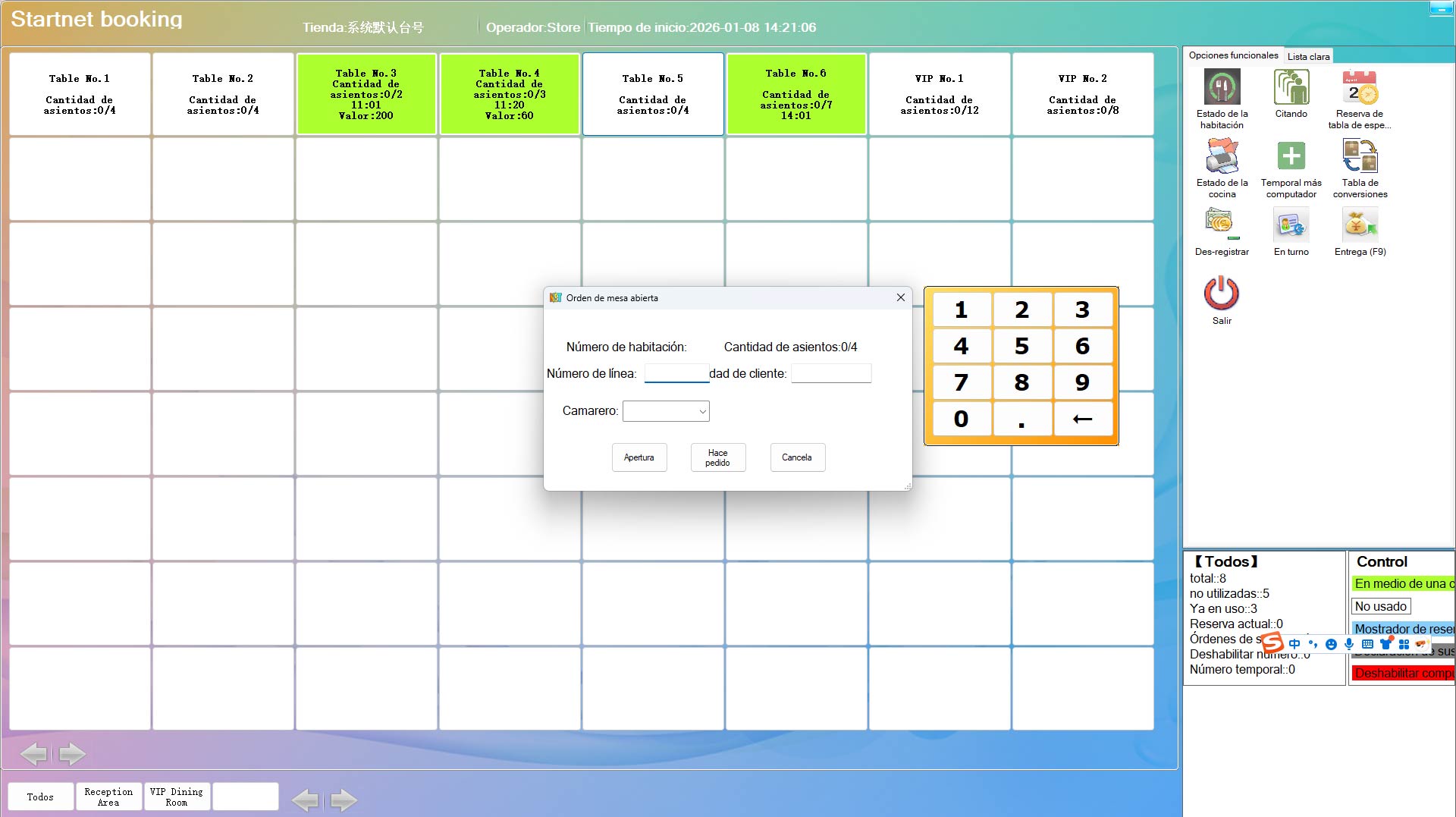Click the Cancela button
This screenshot has height=817, width=1456.
(797, 457)
